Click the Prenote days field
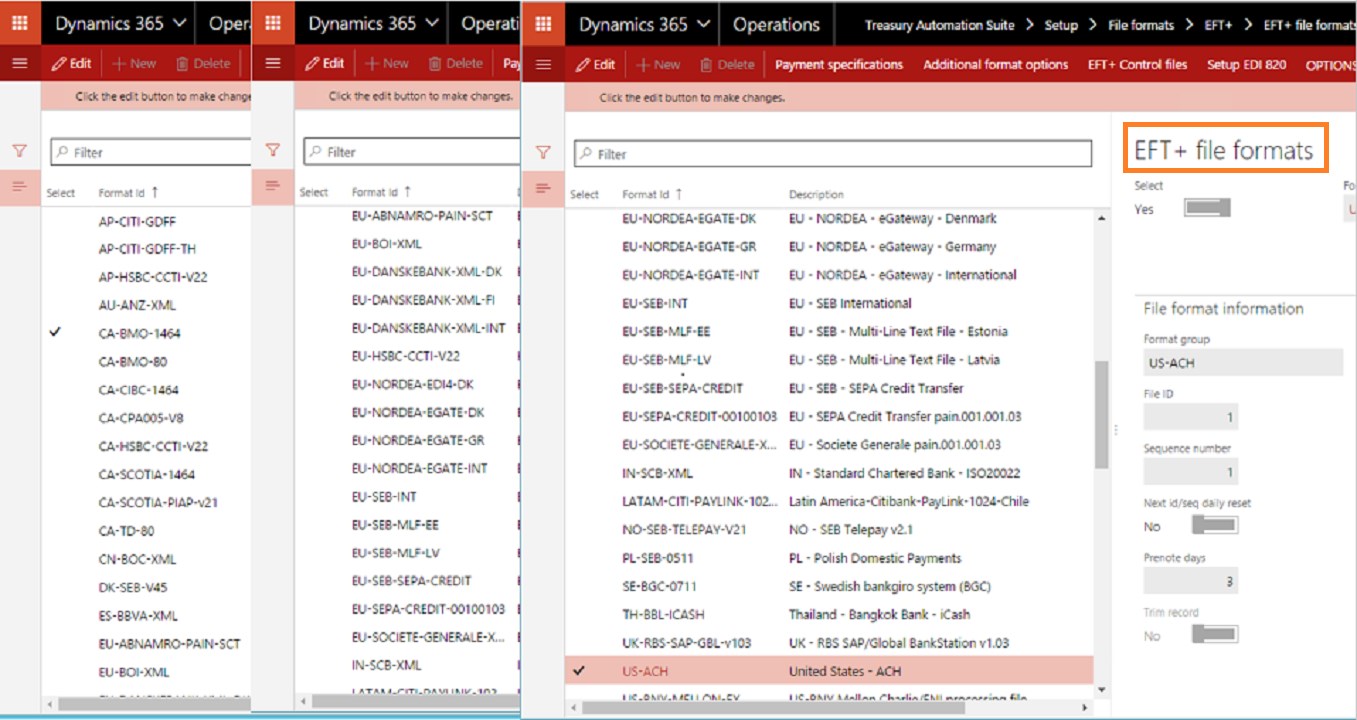Viewport: 1357px width, 720px height. 1190,580
